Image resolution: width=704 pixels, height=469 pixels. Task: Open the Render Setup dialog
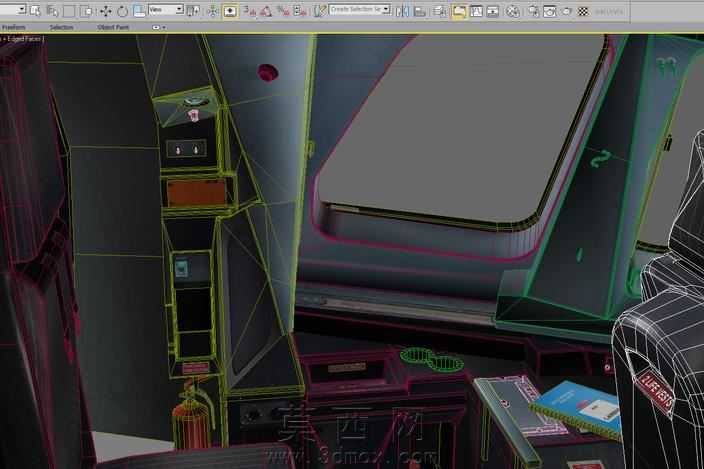(x=533, y=11)
